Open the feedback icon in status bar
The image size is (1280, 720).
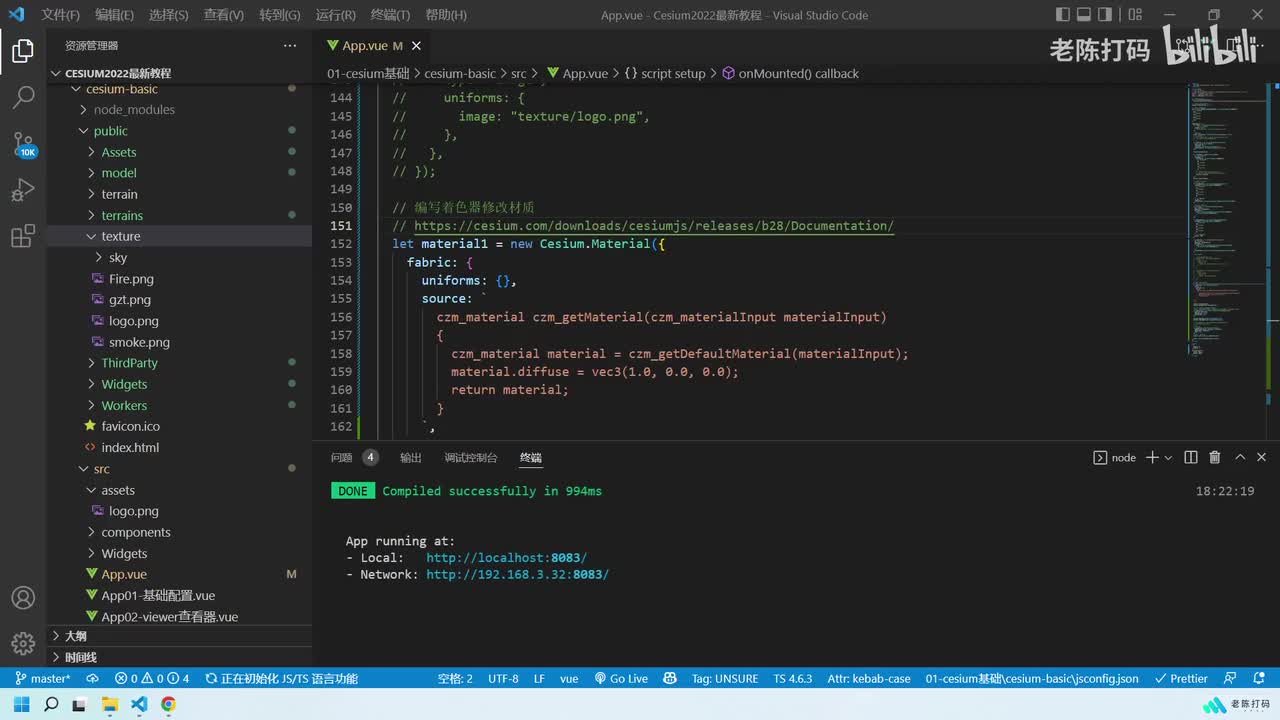click(x=1230, y=678)
